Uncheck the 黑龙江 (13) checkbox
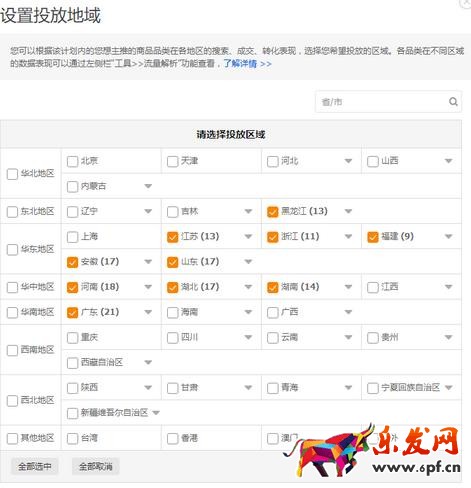This screenshot has height=488, width=471. click(x=273, y=212)
